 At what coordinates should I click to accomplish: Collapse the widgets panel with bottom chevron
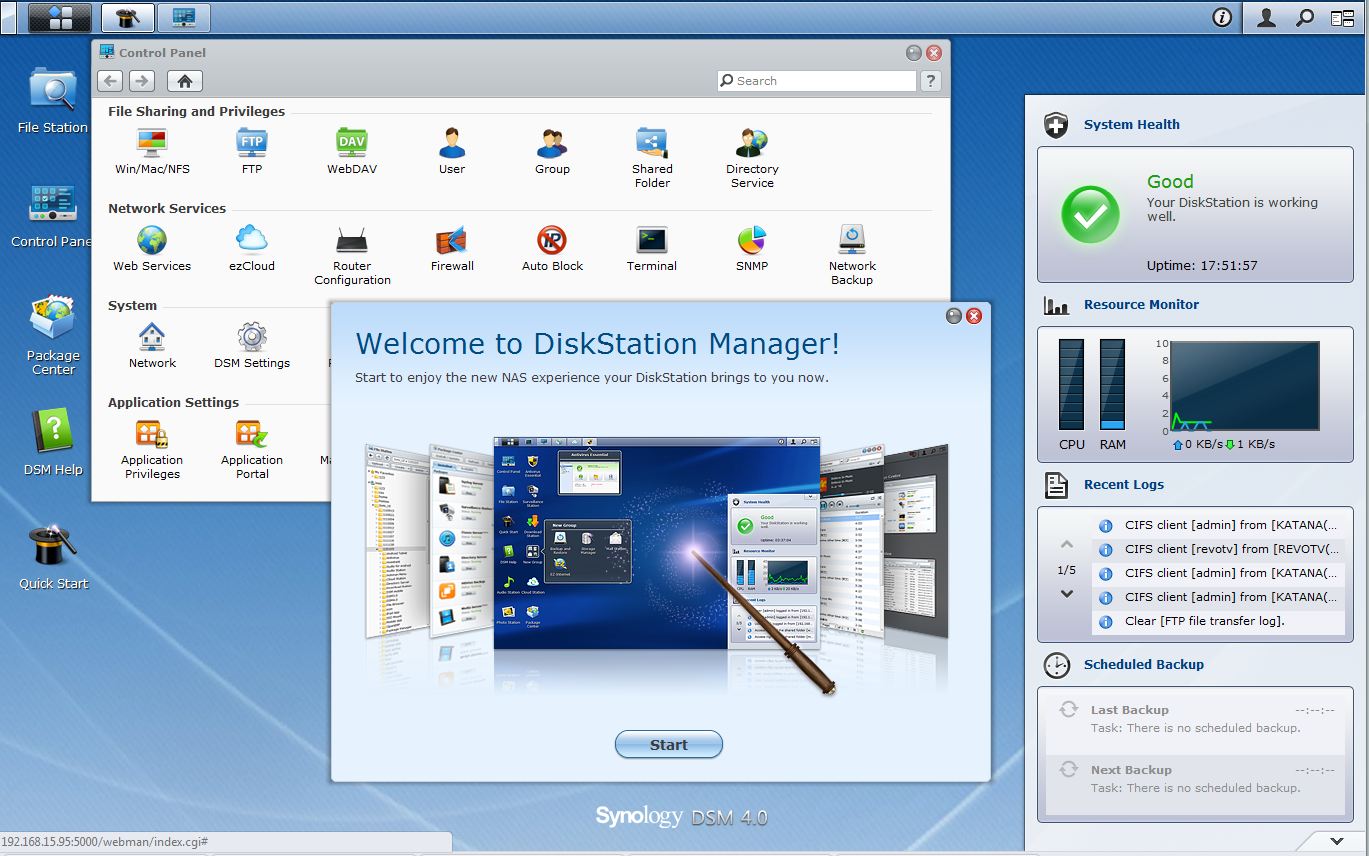coord(1336,840)
